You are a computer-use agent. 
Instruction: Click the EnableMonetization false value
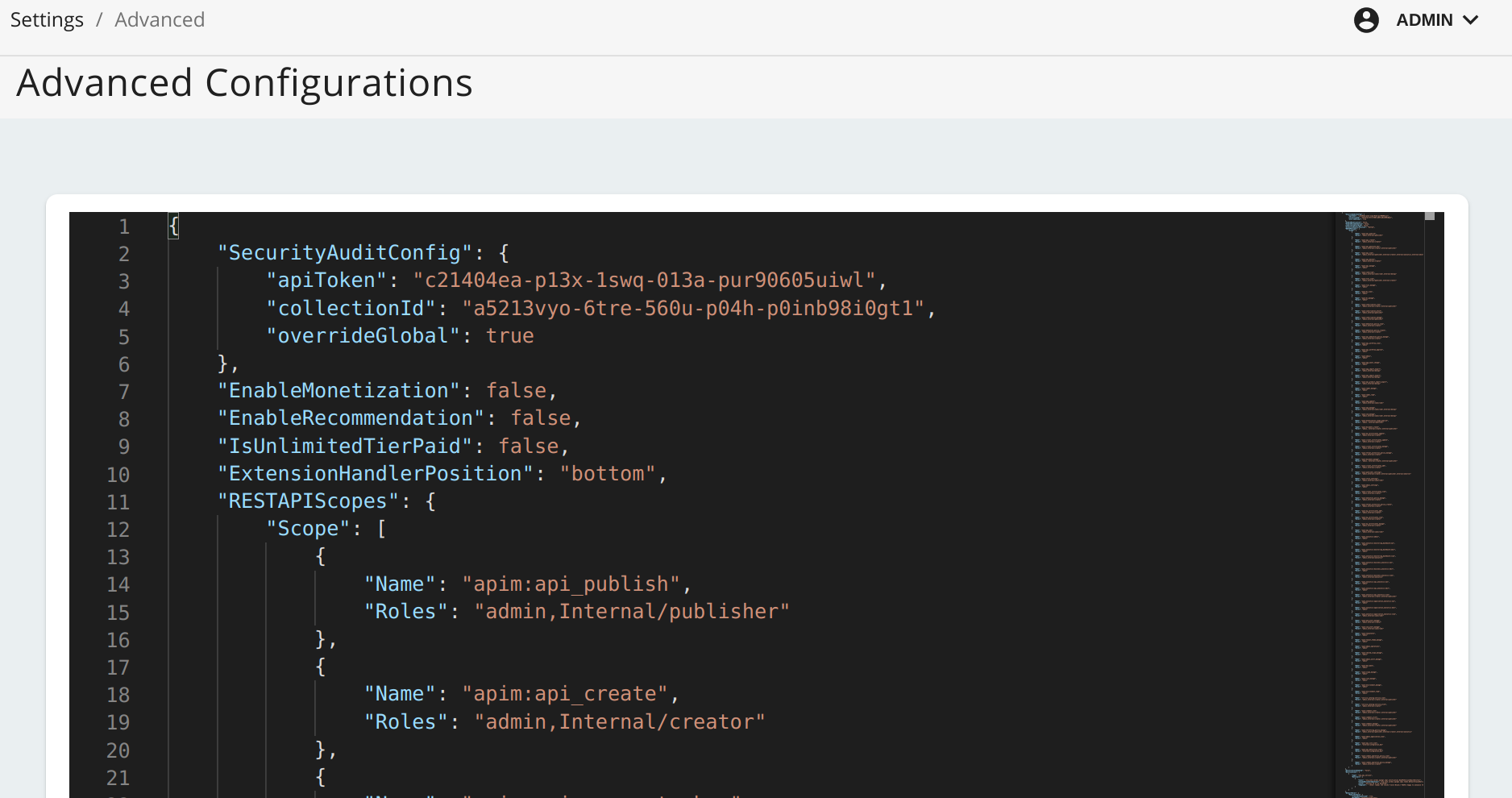(x=516, y=391)
